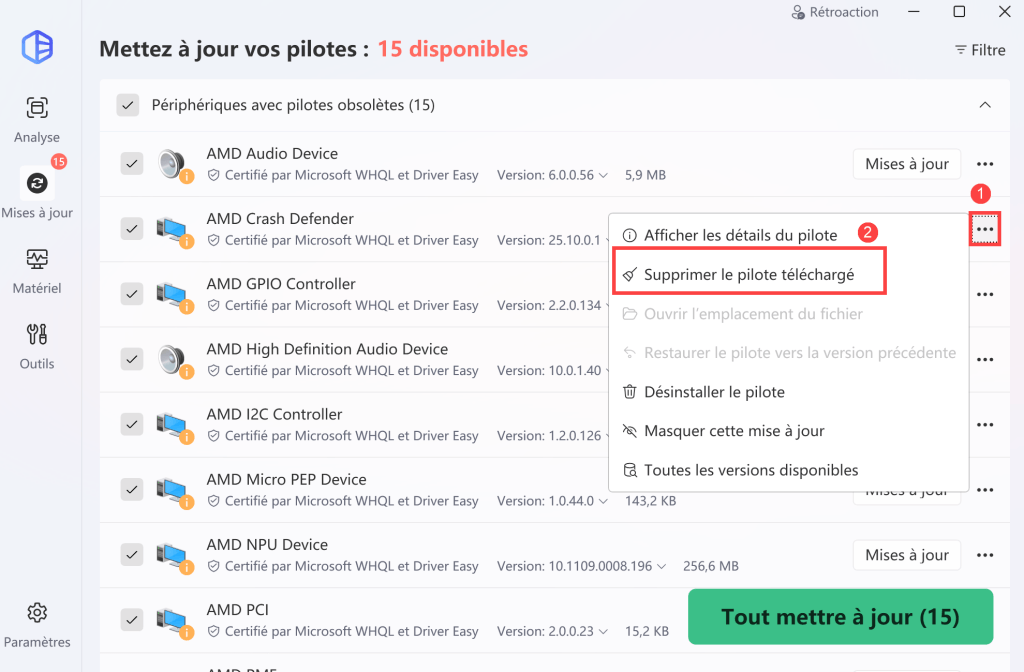Click the Driver Easy logo icon
Image resolution: width=1024 pixels, height=672 pixels.
(37, 47)
